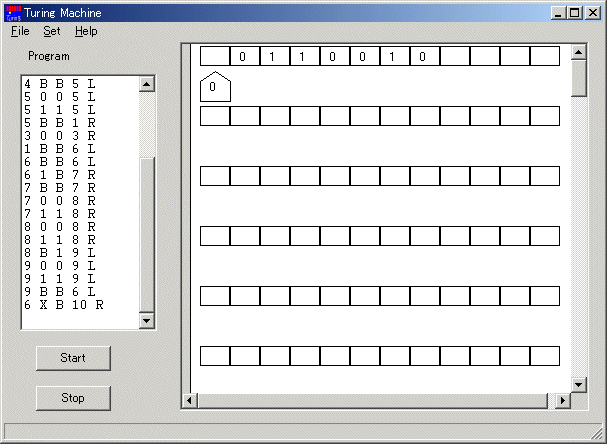The image size is (607, 444).
Task: Select program line '1 B B 6 L'
Action: 60,149
